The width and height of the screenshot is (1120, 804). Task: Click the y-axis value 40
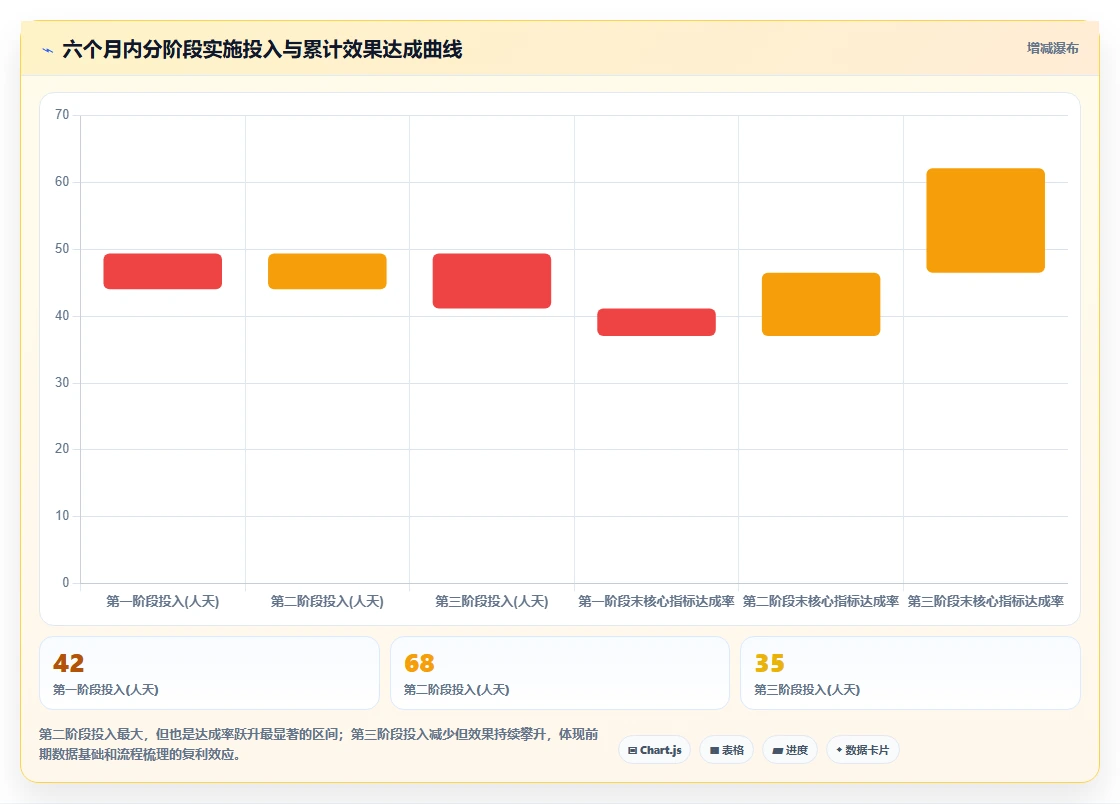tap(62, 316)
